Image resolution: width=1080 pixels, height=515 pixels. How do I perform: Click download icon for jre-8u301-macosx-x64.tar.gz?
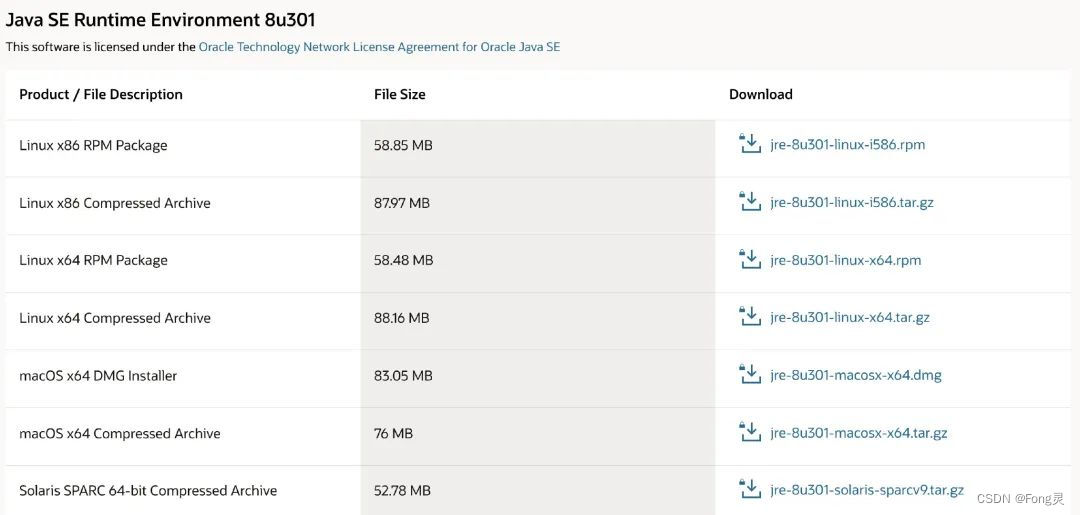click(x=749, y=432)
